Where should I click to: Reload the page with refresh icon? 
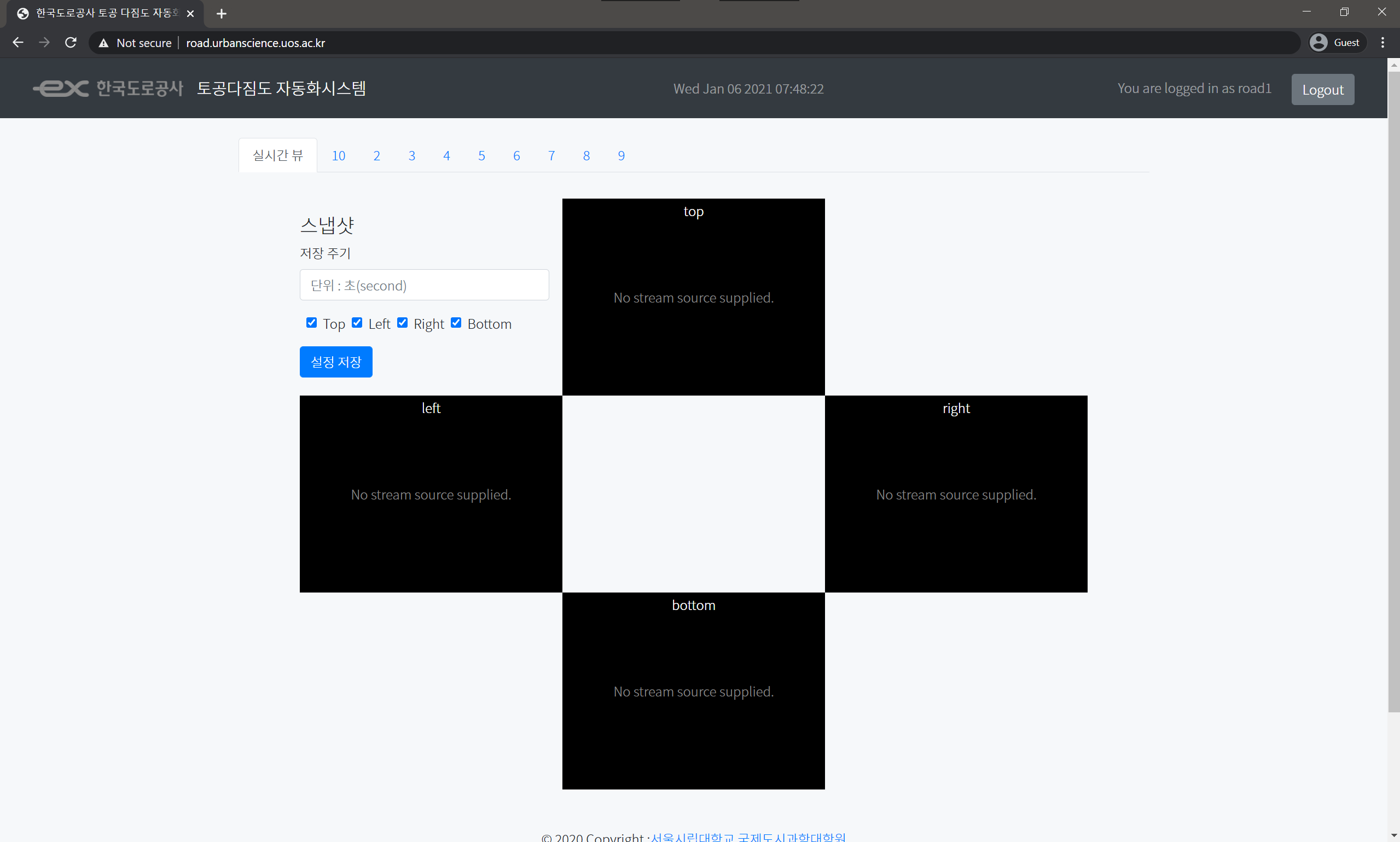point(71,43)
